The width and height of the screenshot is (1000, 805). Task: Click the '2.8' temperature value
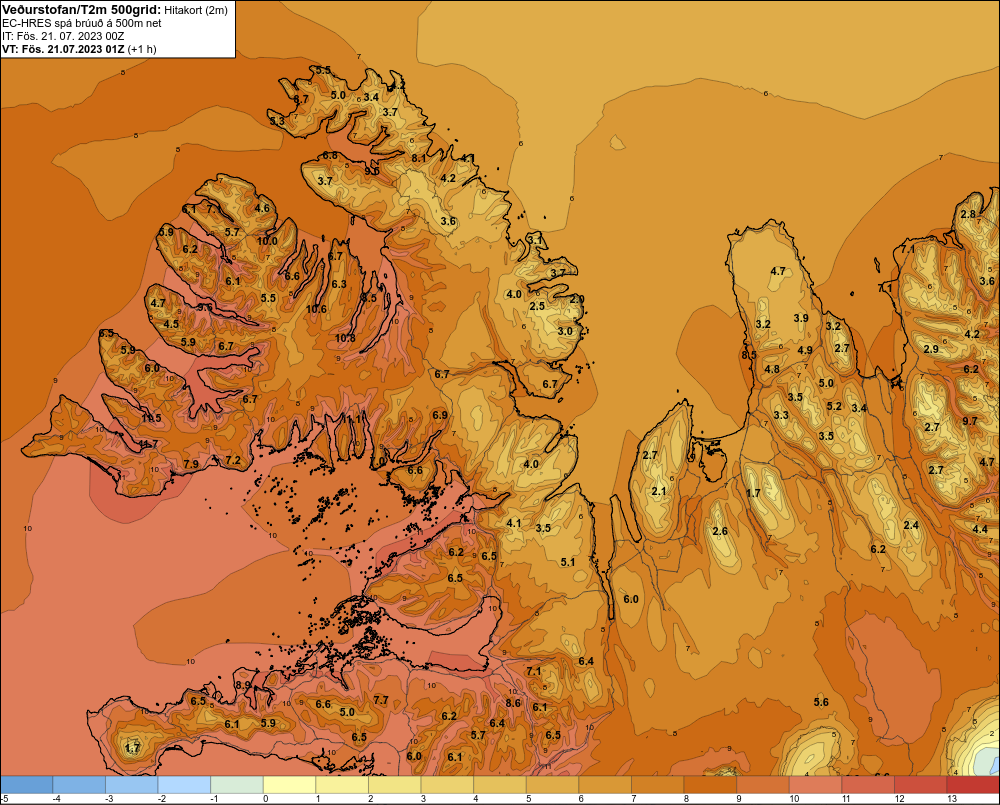click(968, 214)
